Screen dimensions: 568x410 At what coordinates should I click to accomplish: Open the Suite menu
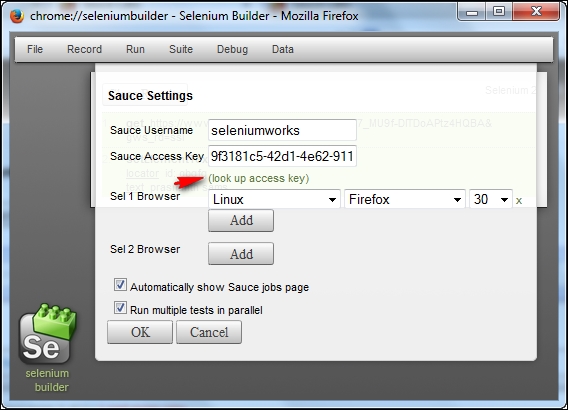coord(181,49)
